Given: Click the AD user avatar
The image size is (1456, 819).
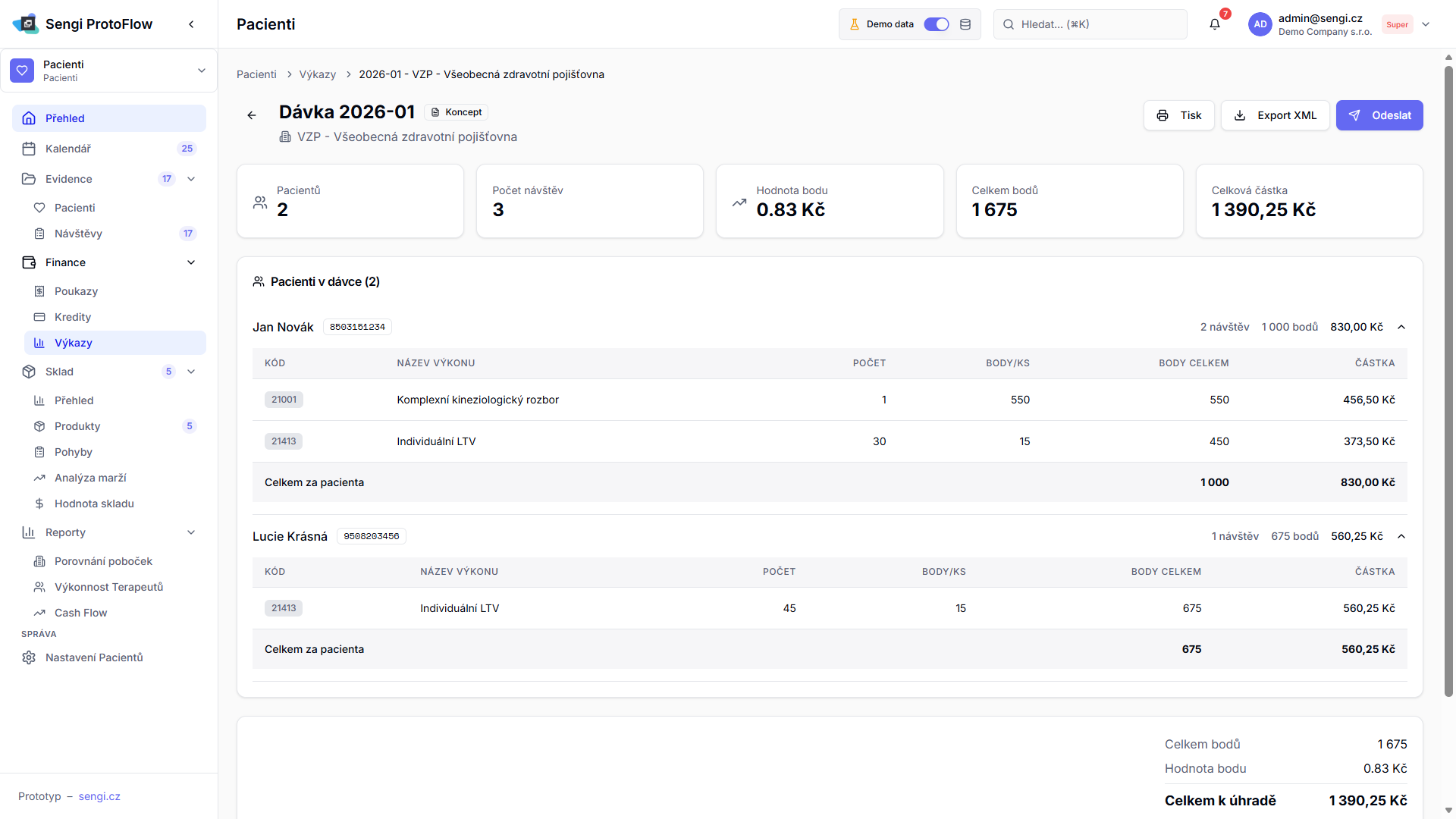Looking at the screenshot, I should (x=1260, y=24).
